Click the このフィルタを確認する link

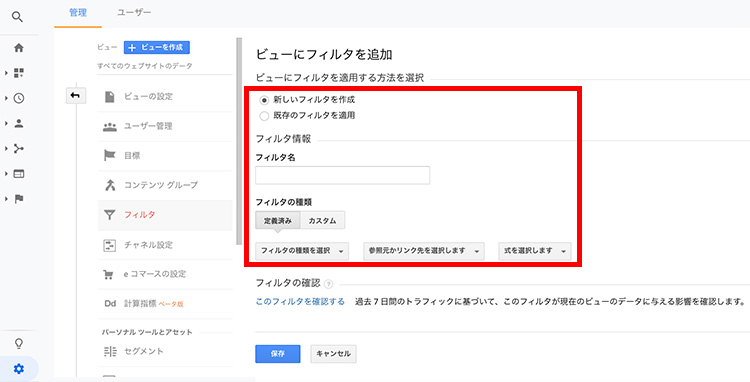coord(300,302)
